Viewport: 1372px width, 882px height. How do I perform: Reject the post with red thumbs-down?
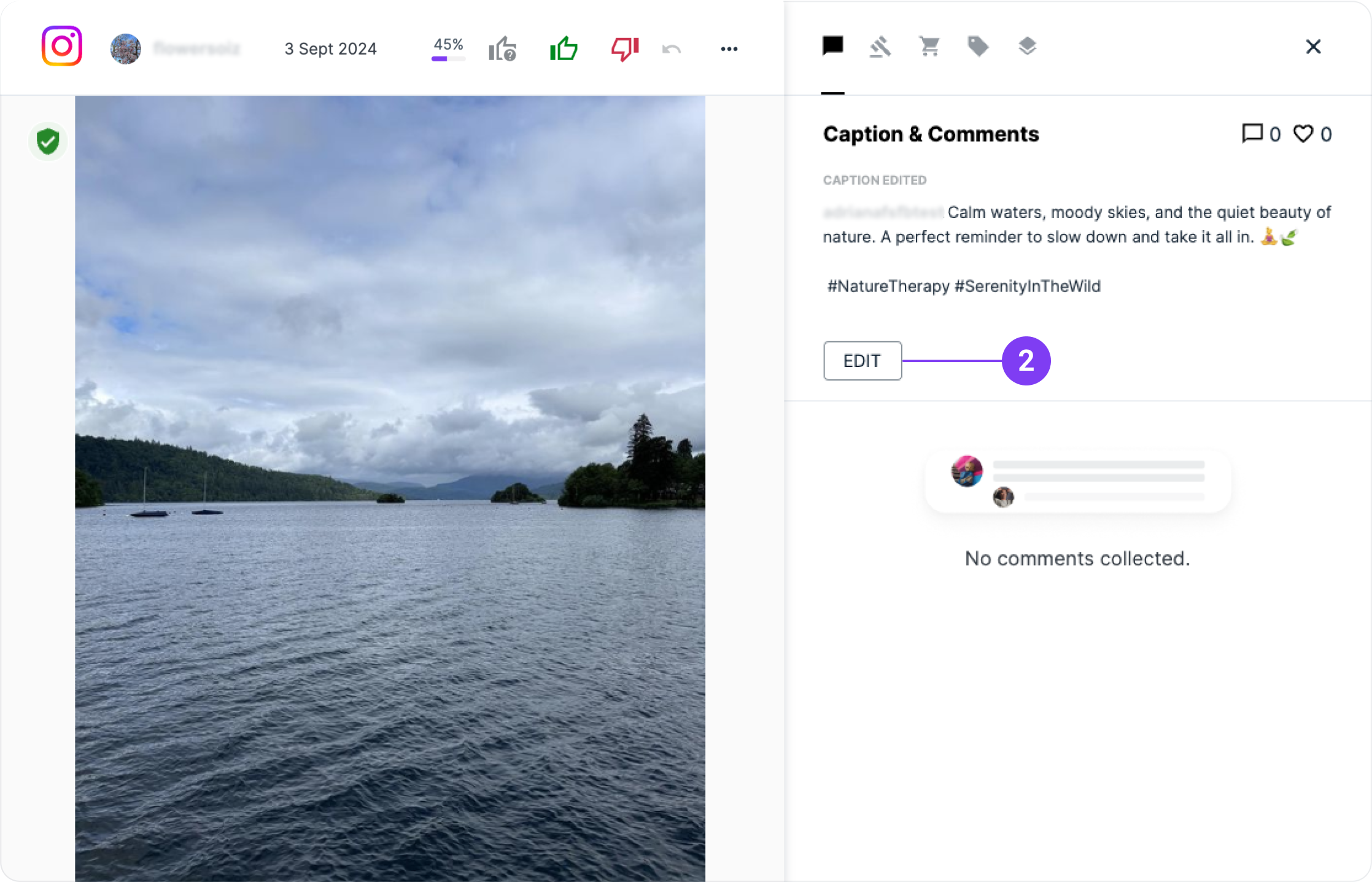point(625,48)
